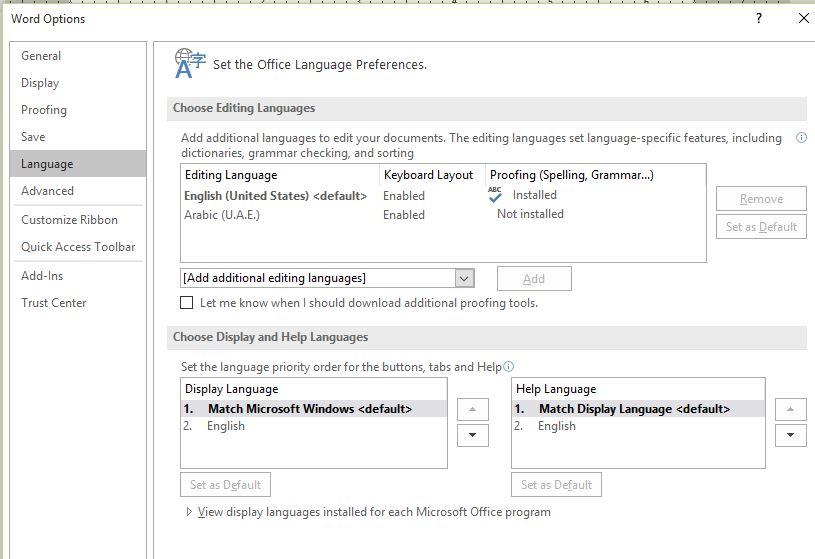Expand 'View display languages installed' section
Image resolution: width=815 pixels, height=559 pixels.
click(190, 512)
